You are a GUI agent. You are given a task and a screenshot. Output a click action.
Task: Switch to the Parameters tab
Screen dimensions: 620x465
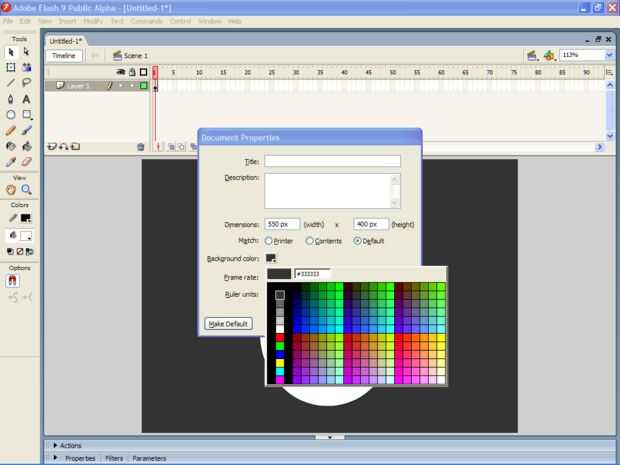tap(149, 458)
